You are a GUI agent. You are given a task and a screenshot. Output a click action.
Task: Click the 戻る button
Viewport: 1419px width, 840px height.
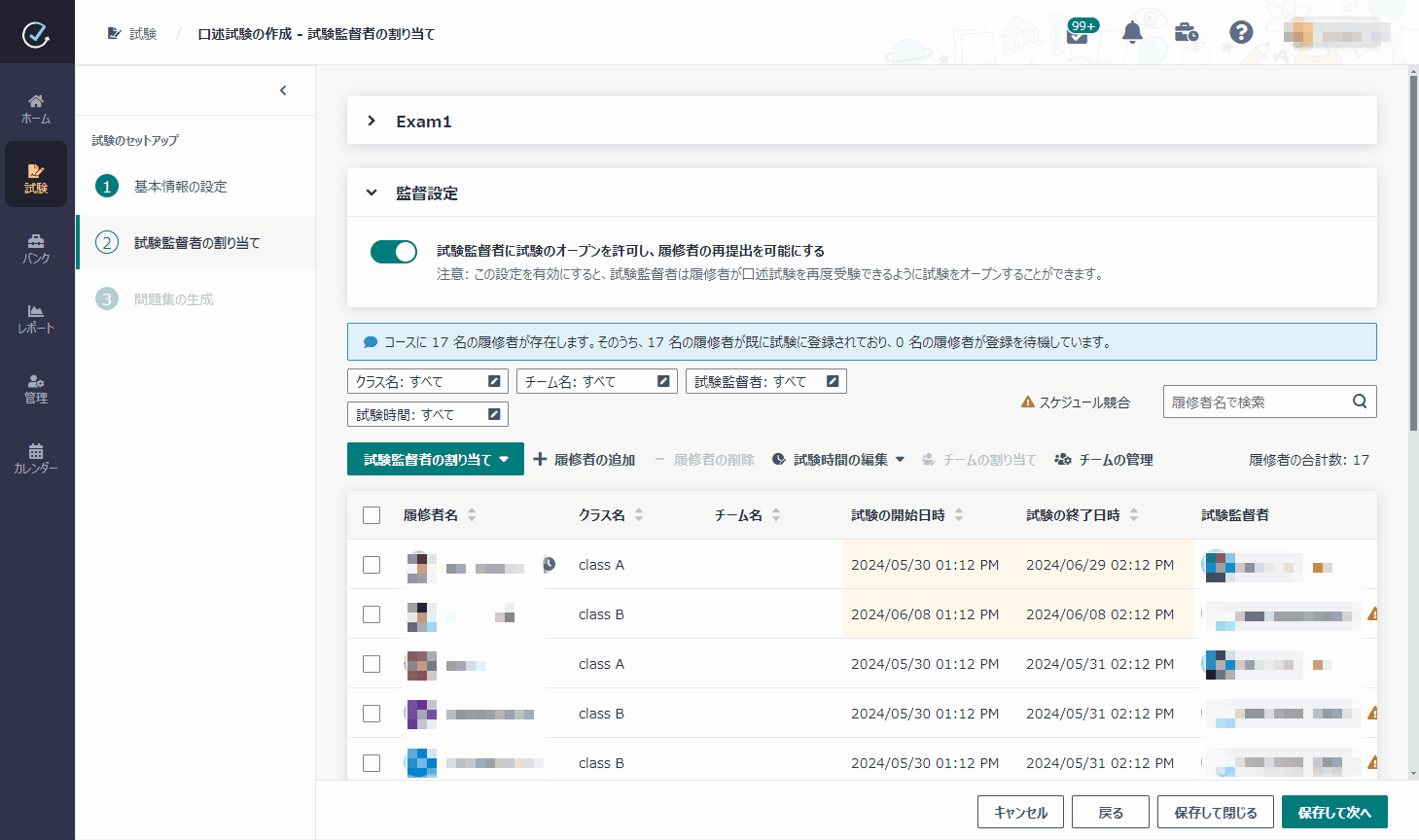pos(1111,812)
